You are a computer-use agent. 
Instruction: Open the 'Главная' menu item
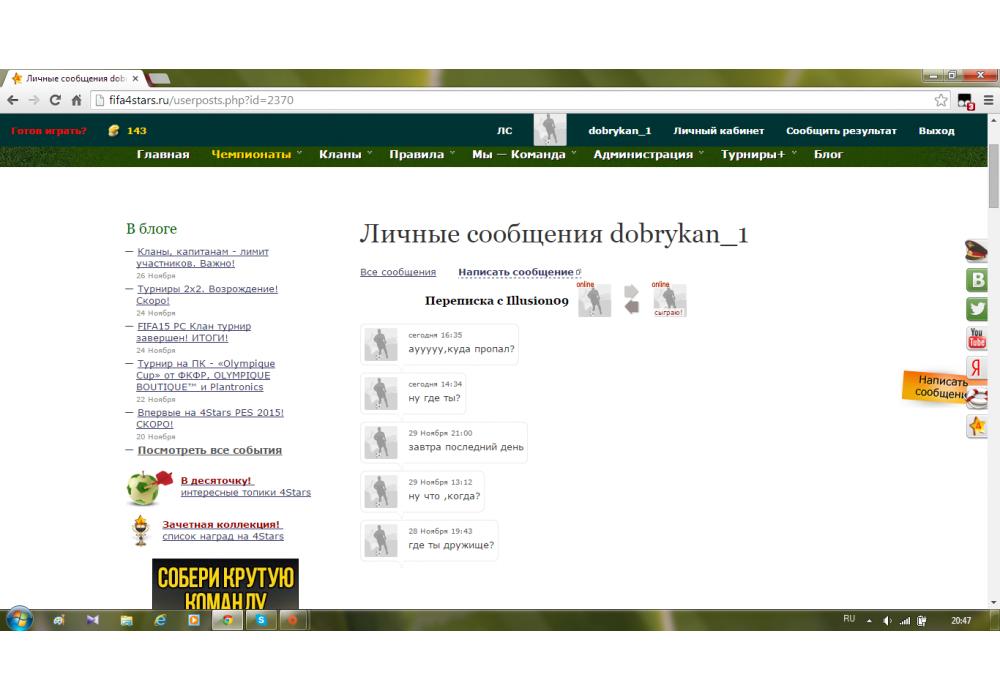point(163,154)
